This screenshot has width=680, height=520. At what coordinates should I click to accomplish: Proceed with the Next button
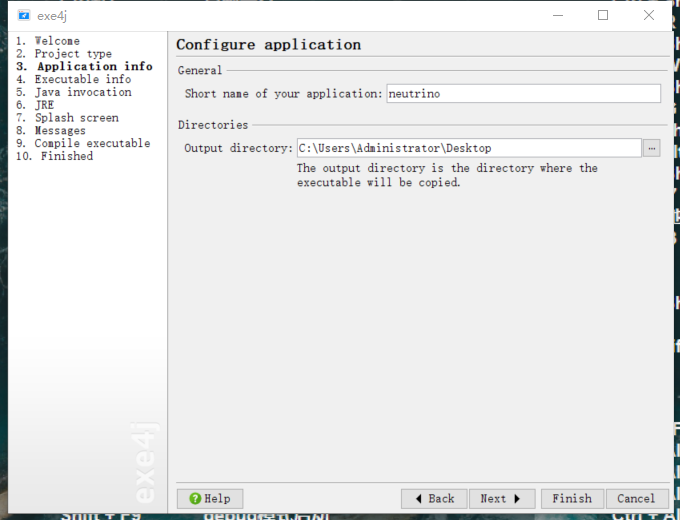501,498
